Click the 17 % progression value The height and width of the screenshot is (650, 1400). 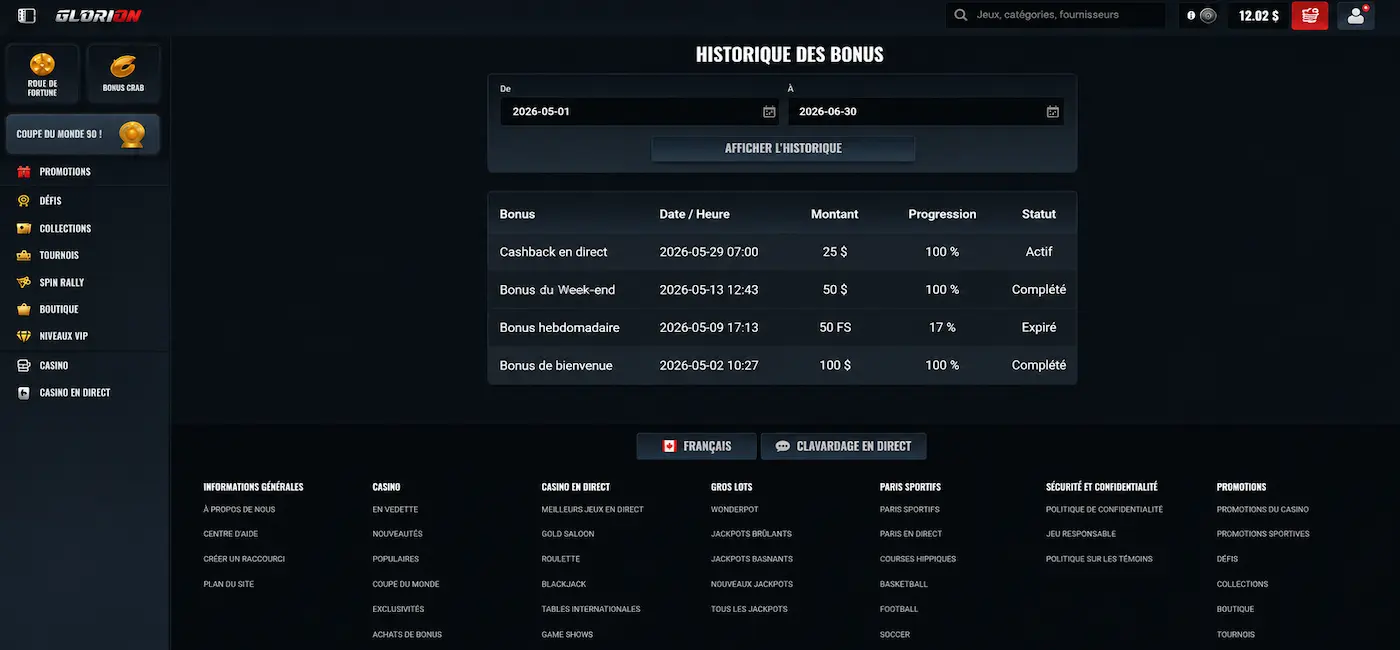pyautogui.click(x=942, y=328)
